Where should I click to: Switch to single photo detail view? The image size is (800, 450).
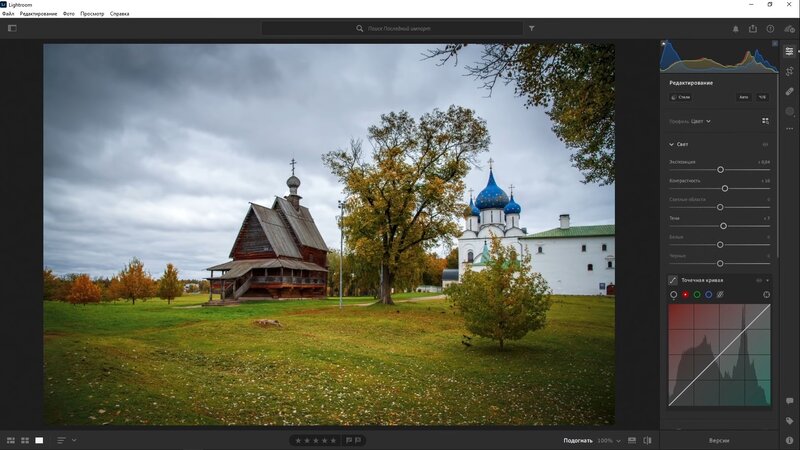coord(39,440)
